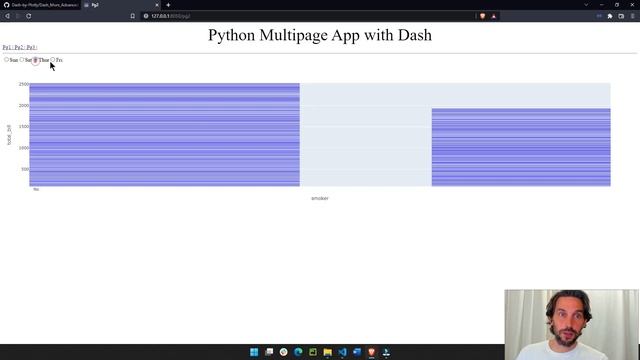Bookmark this page using the bookmark icon

[x=133, y=16]
